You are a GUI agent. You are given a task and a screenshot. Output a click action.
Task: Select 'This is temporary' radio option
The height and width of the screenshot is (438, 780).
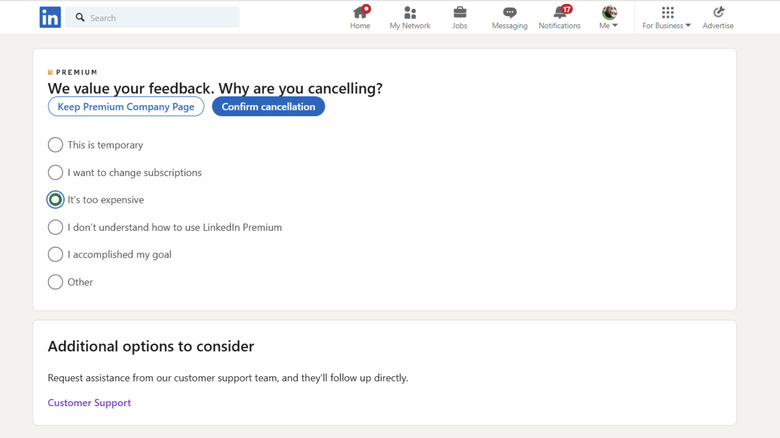coord(55,145)
